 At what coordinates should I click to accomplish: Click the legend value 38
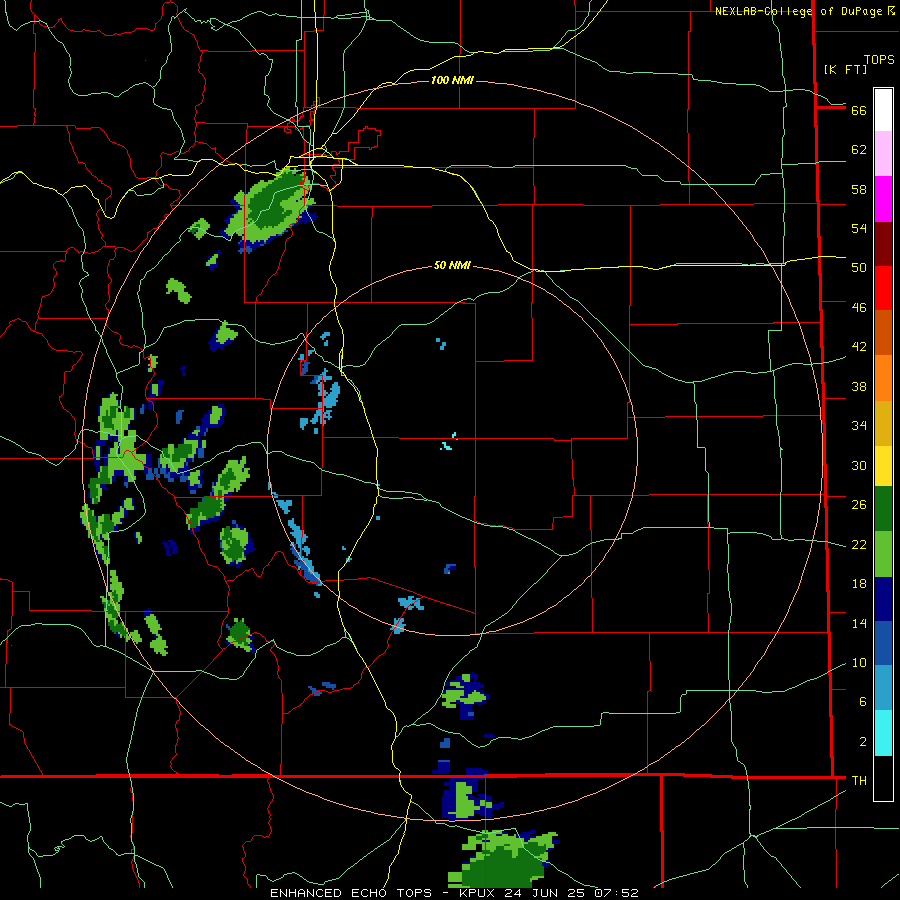859,386
